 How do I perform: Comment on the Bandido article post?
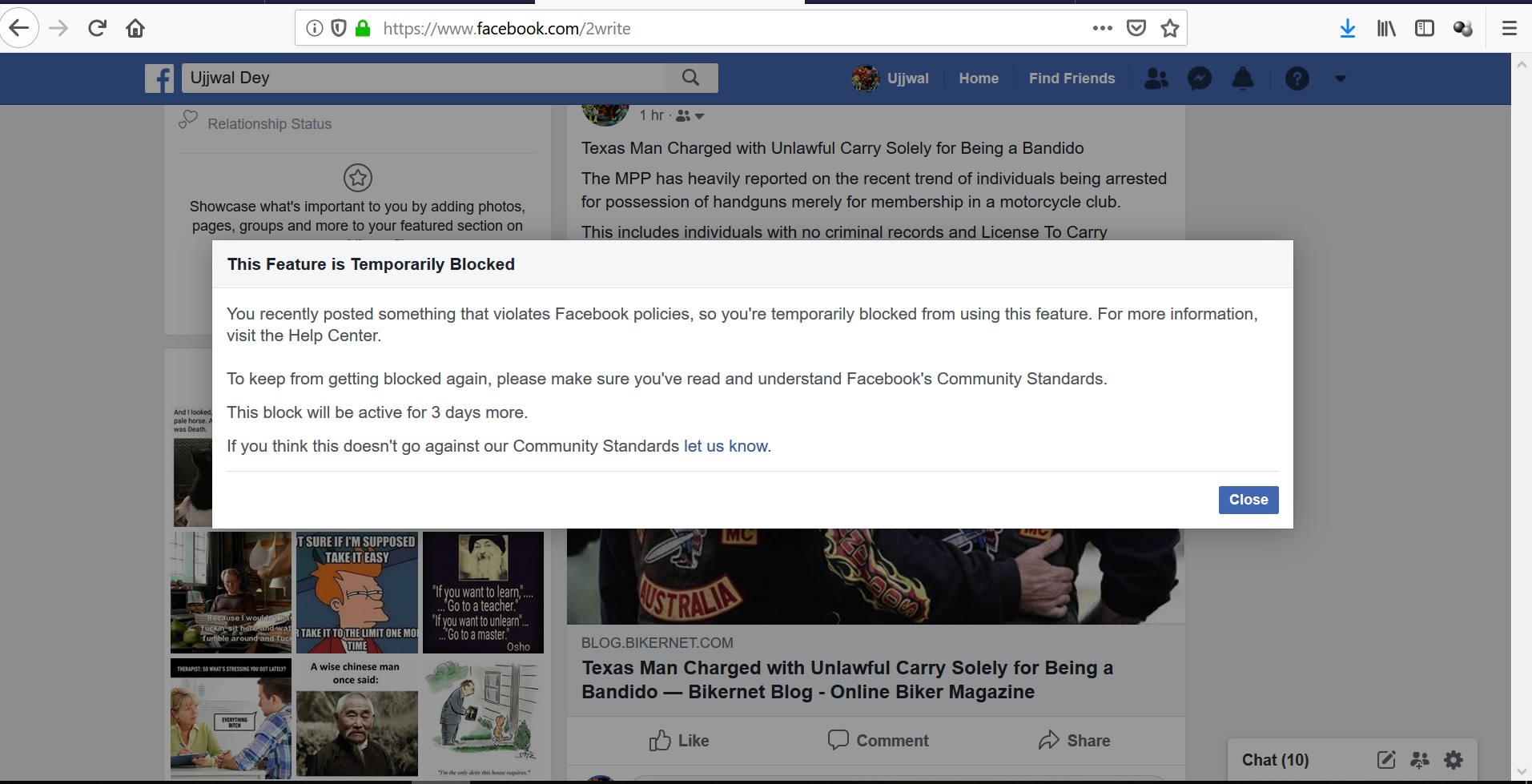click(x=878, y=741)
